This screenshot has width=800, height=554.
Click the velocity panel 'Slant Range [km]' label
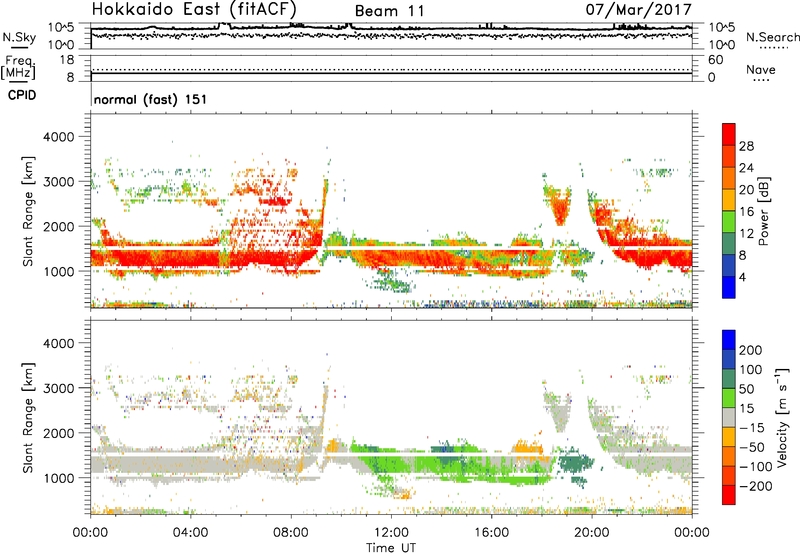pos(28,417)
